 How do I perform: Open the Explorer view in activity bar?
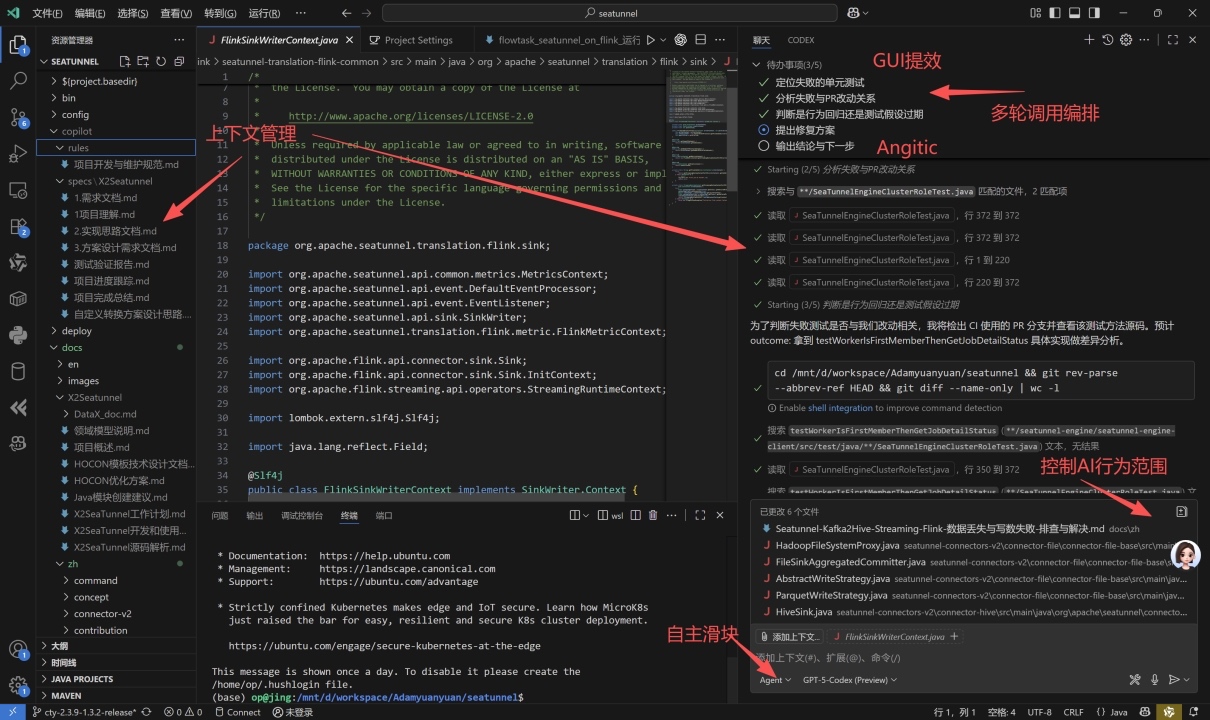click(17, 46)
